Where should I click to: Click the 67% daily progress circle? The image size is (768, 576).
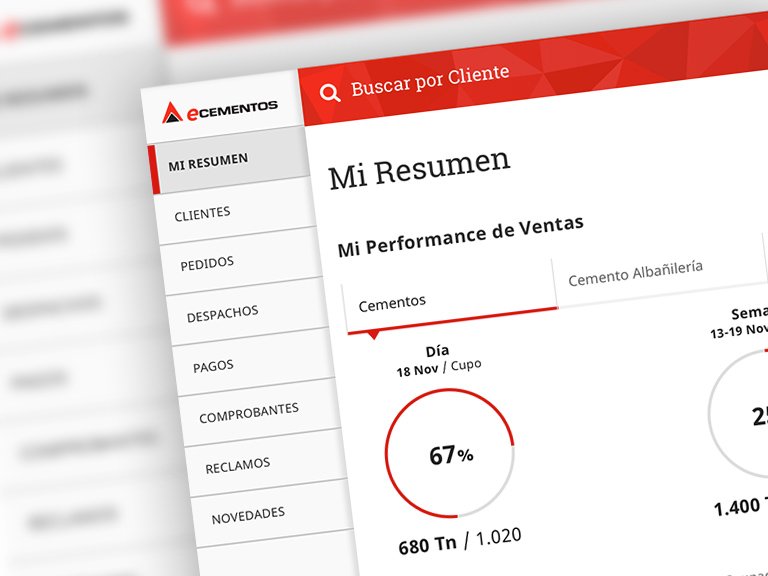pos(450,455)
